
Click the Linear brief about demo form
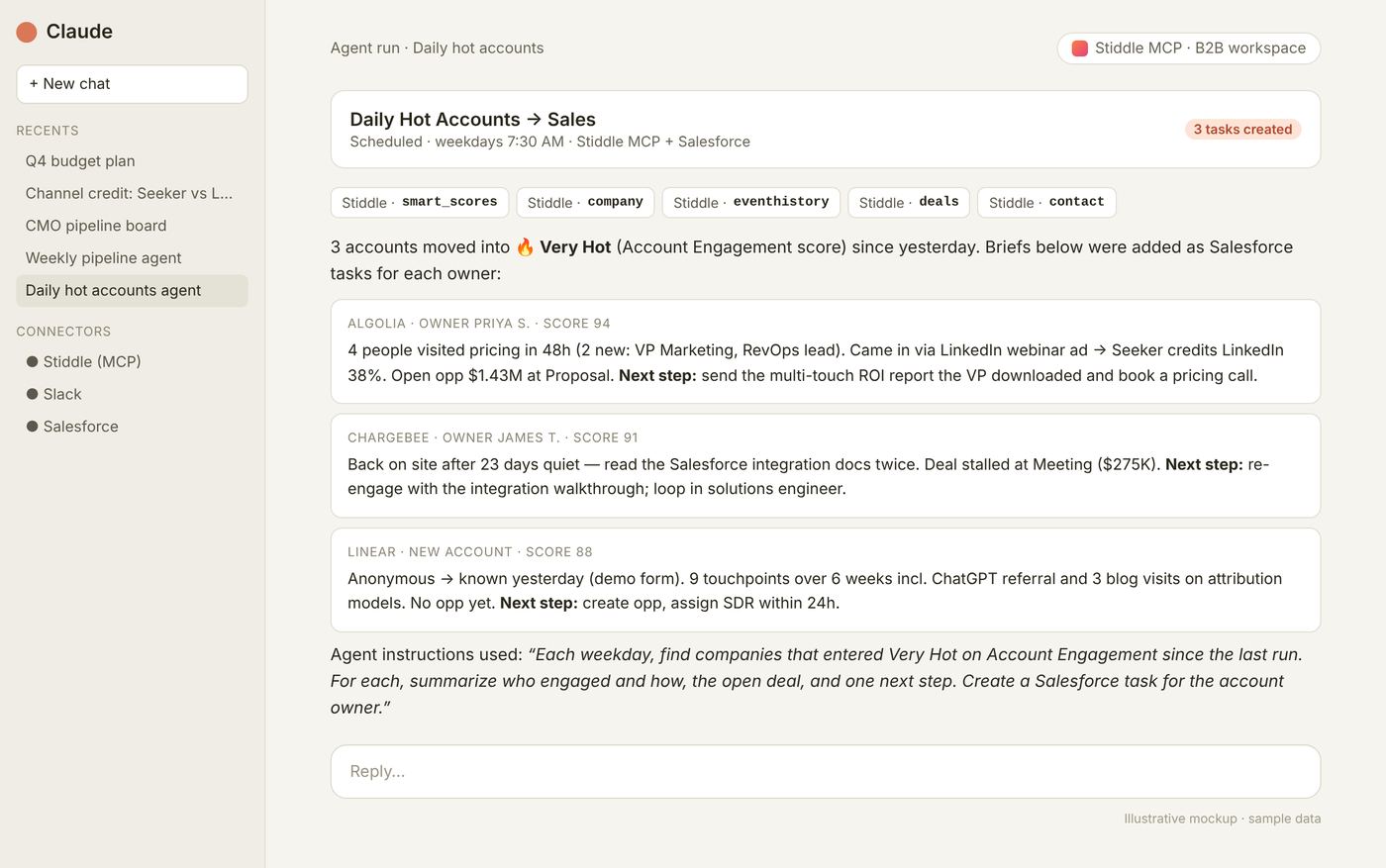point(815,591)
